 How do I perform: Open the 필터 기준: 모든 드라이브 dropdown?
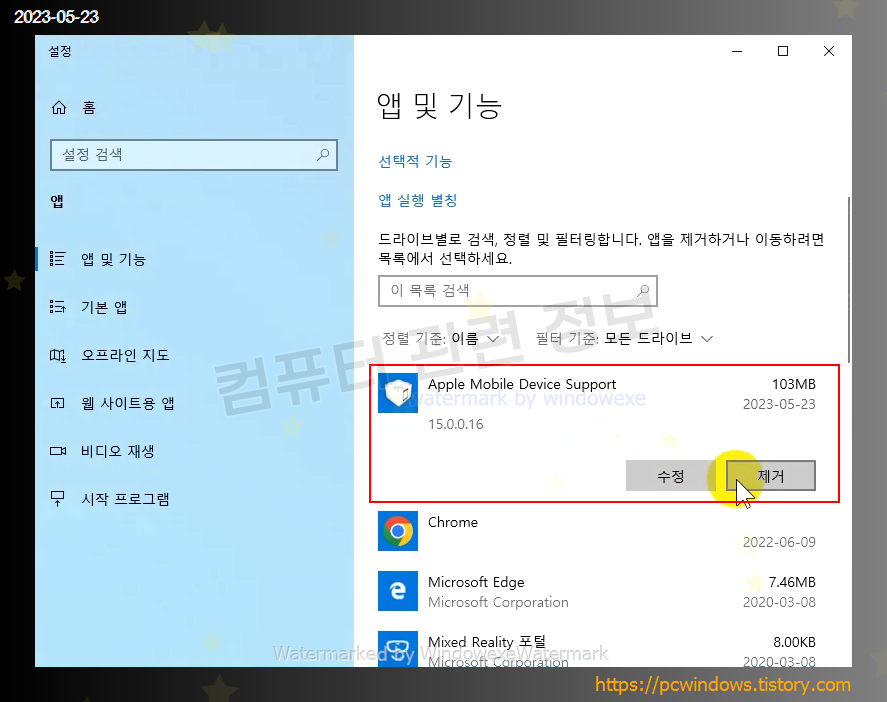point(625,339)
